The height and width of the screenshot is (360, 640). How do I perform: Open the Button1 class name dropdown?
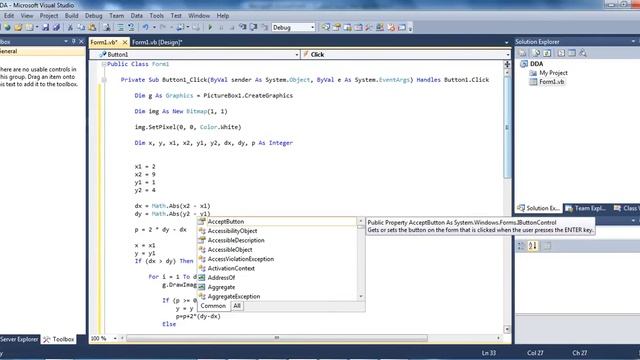tap(297, 54)
